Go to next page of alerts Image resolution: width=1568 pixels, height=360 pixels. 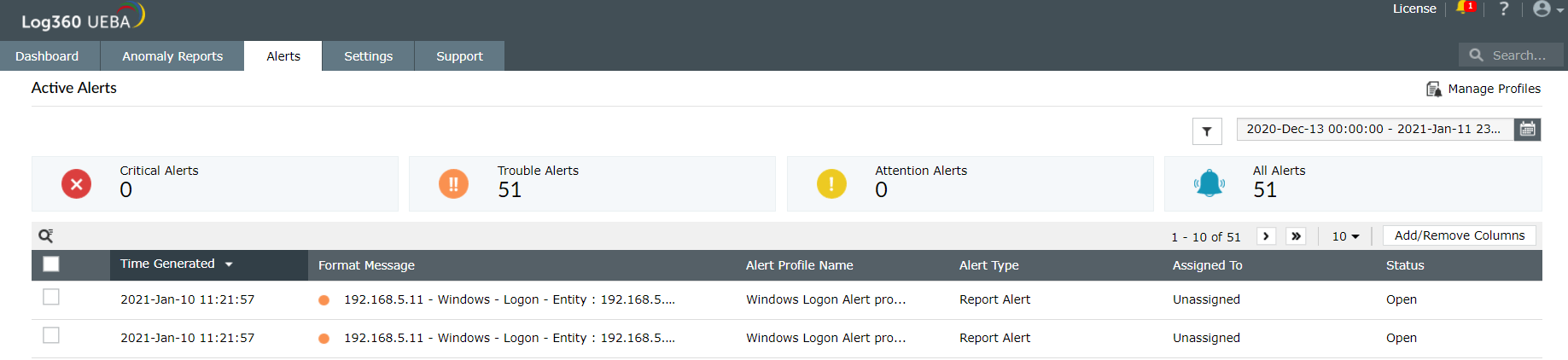[1266, 236]
